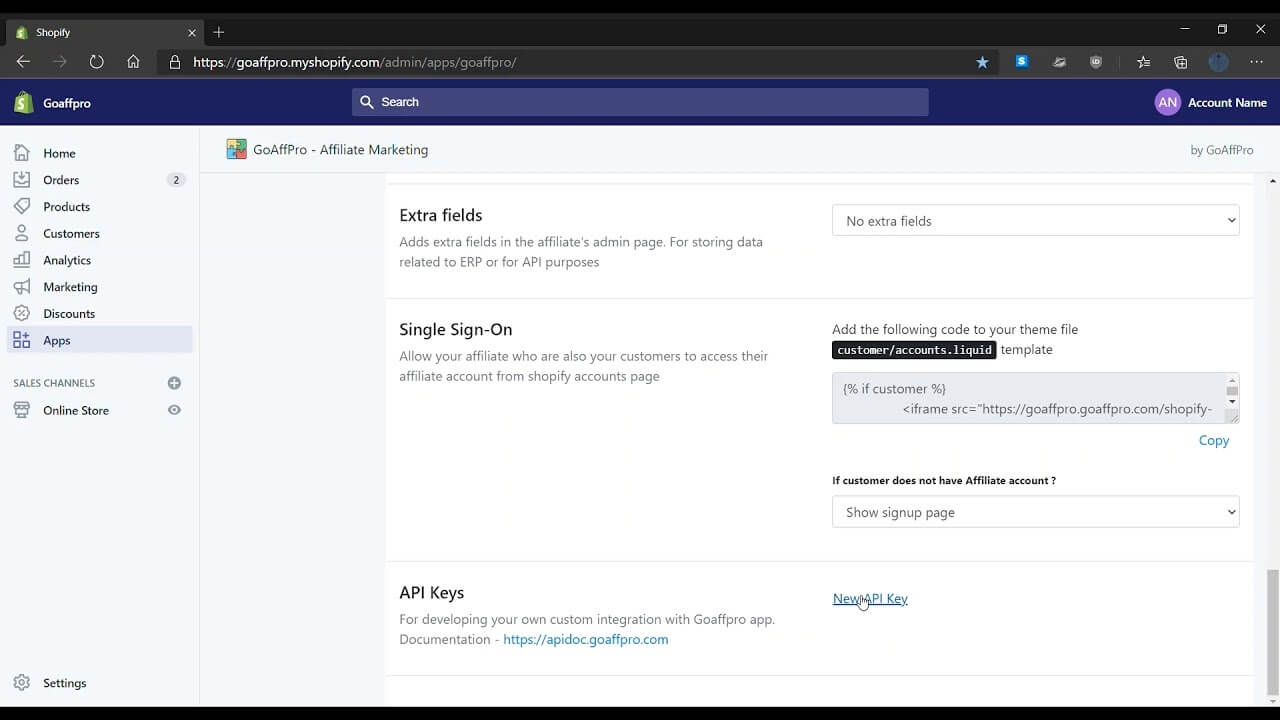Open the apidoc.goaffpro.com documentation link

585,639
